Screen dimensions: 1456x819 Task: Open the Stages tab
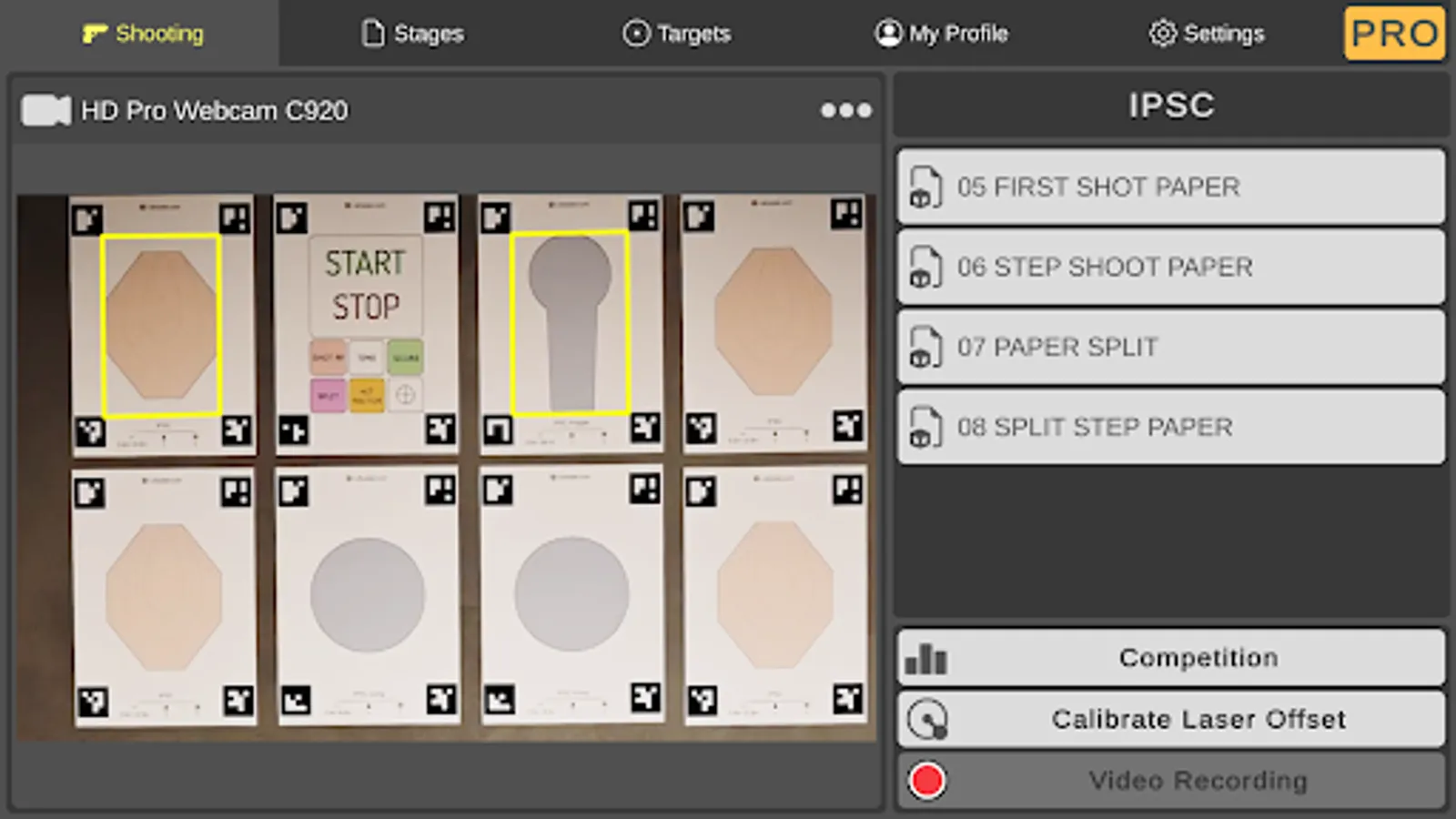[413, 34]
